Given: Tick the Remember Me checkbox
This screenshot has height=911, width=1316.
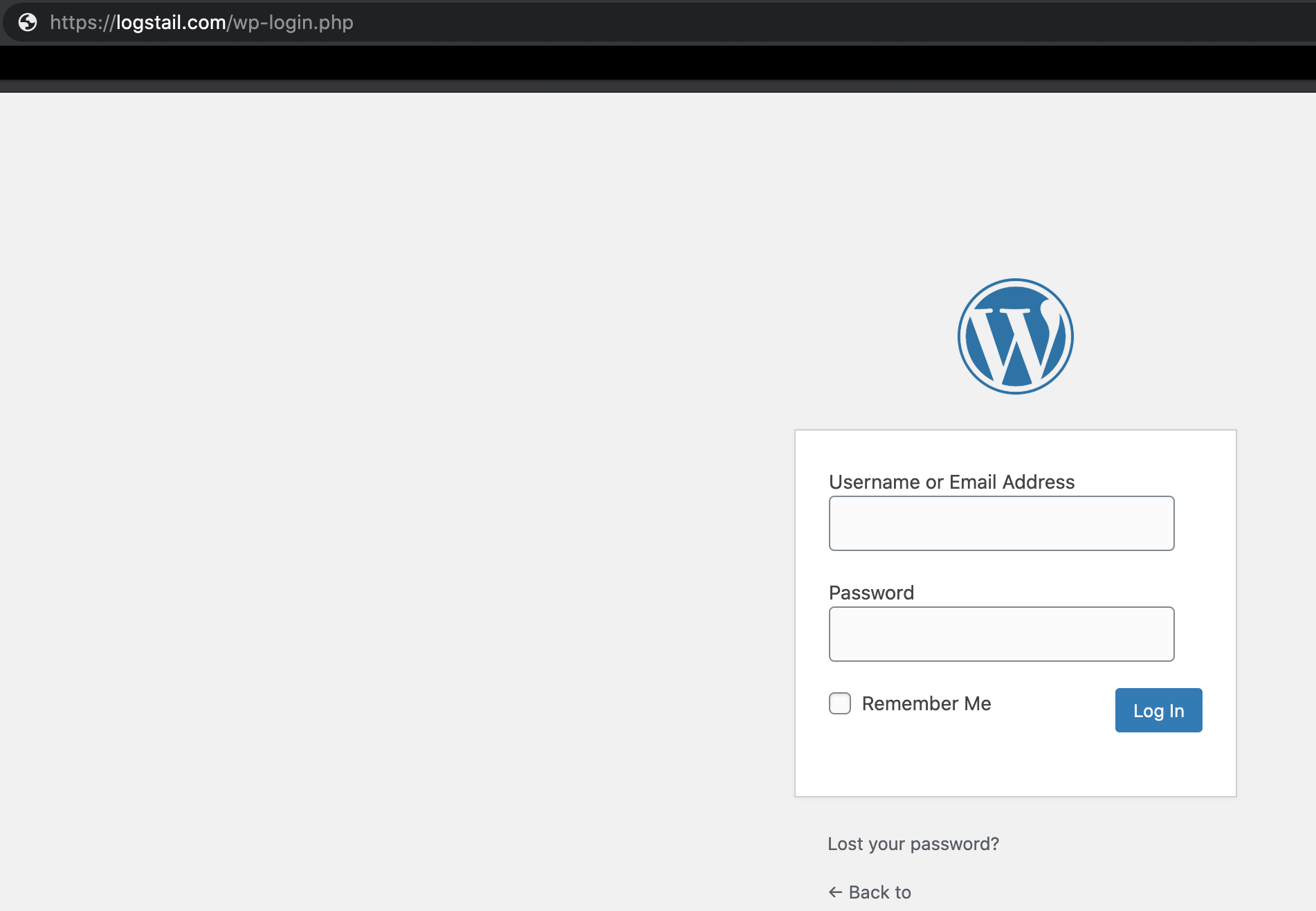Looking at the screenshot, I should (840, 703).
